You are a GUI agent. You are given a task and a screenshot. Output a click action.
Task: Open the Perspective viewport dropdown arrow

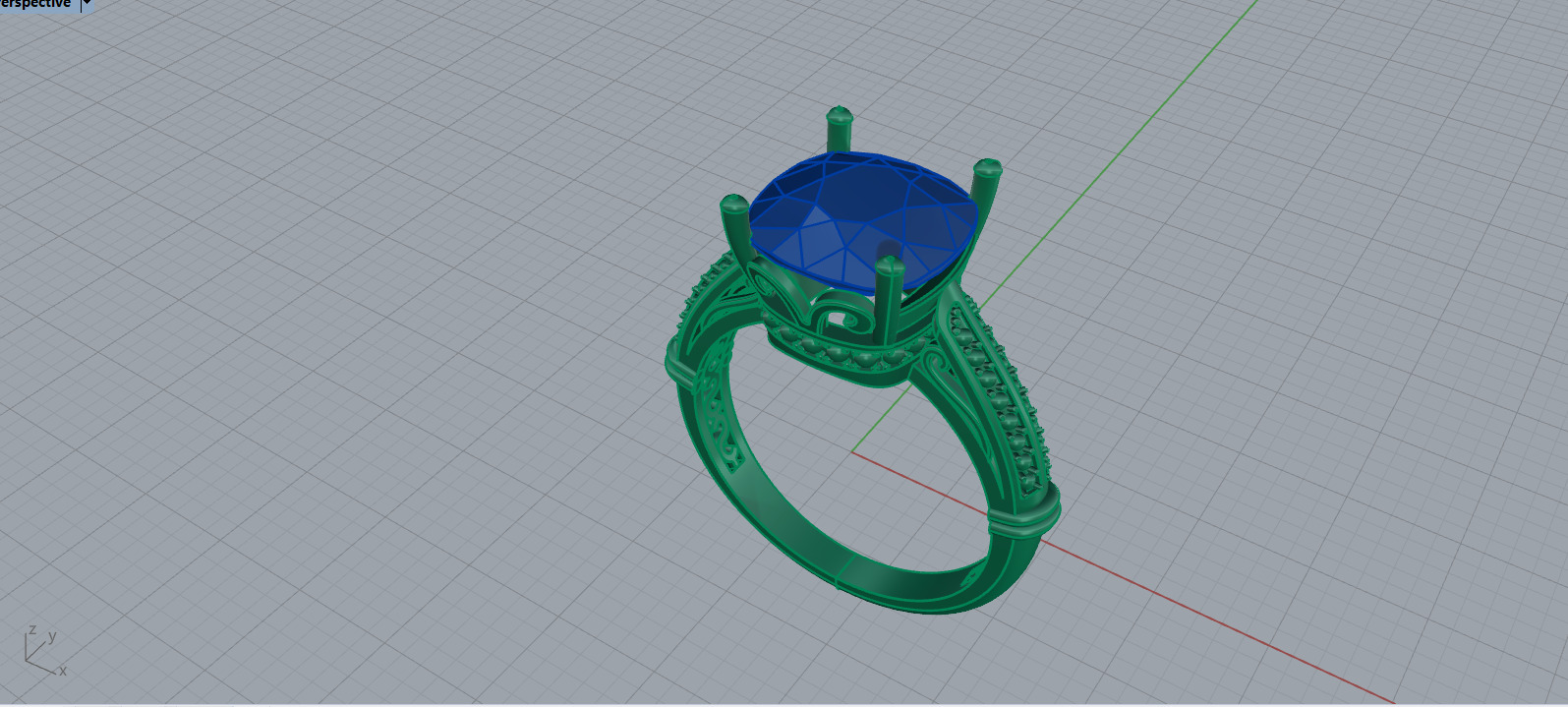[x=86, y=4]
